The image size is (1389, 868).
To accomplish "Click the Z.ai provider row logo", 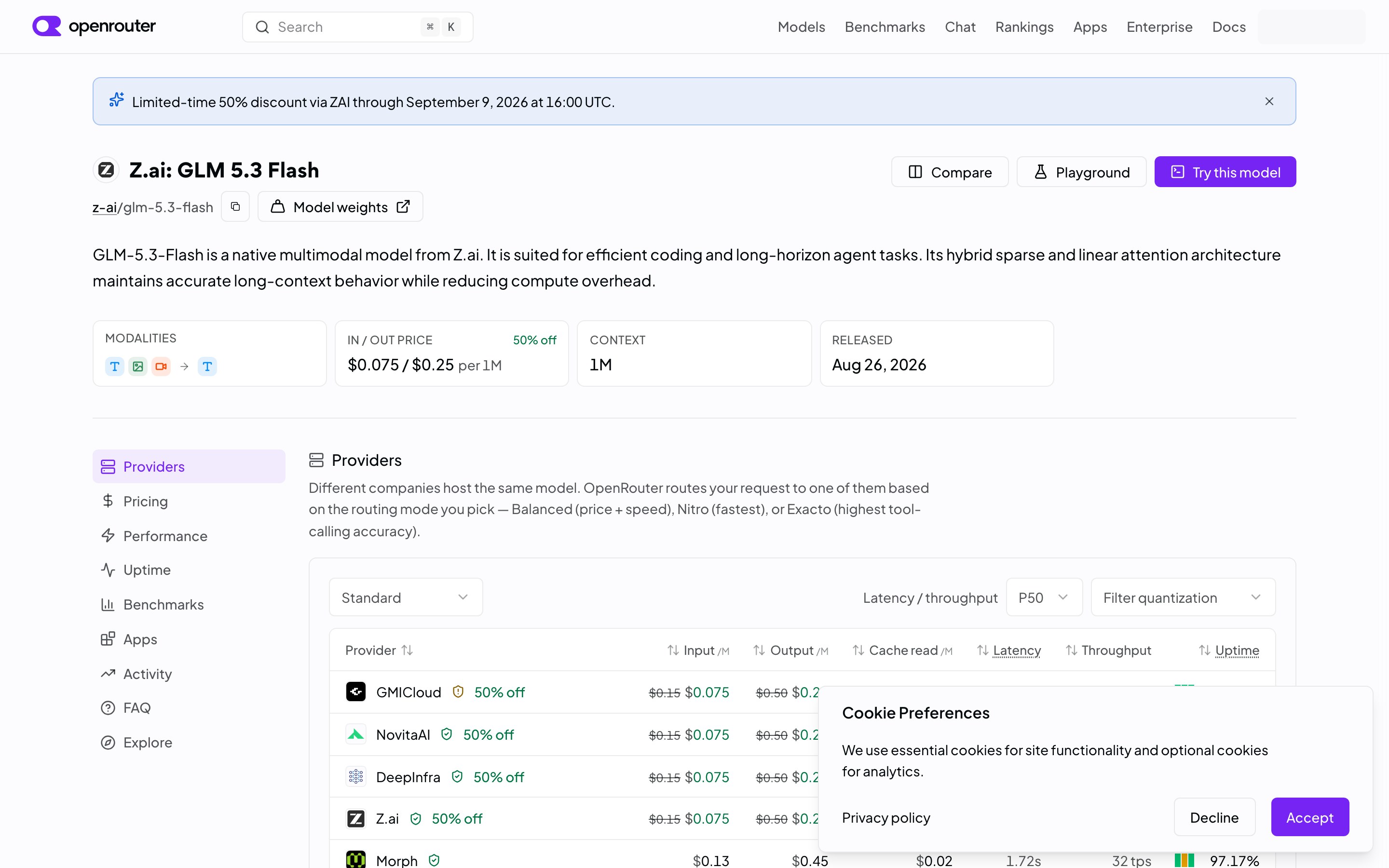I will tap(356, 819).
